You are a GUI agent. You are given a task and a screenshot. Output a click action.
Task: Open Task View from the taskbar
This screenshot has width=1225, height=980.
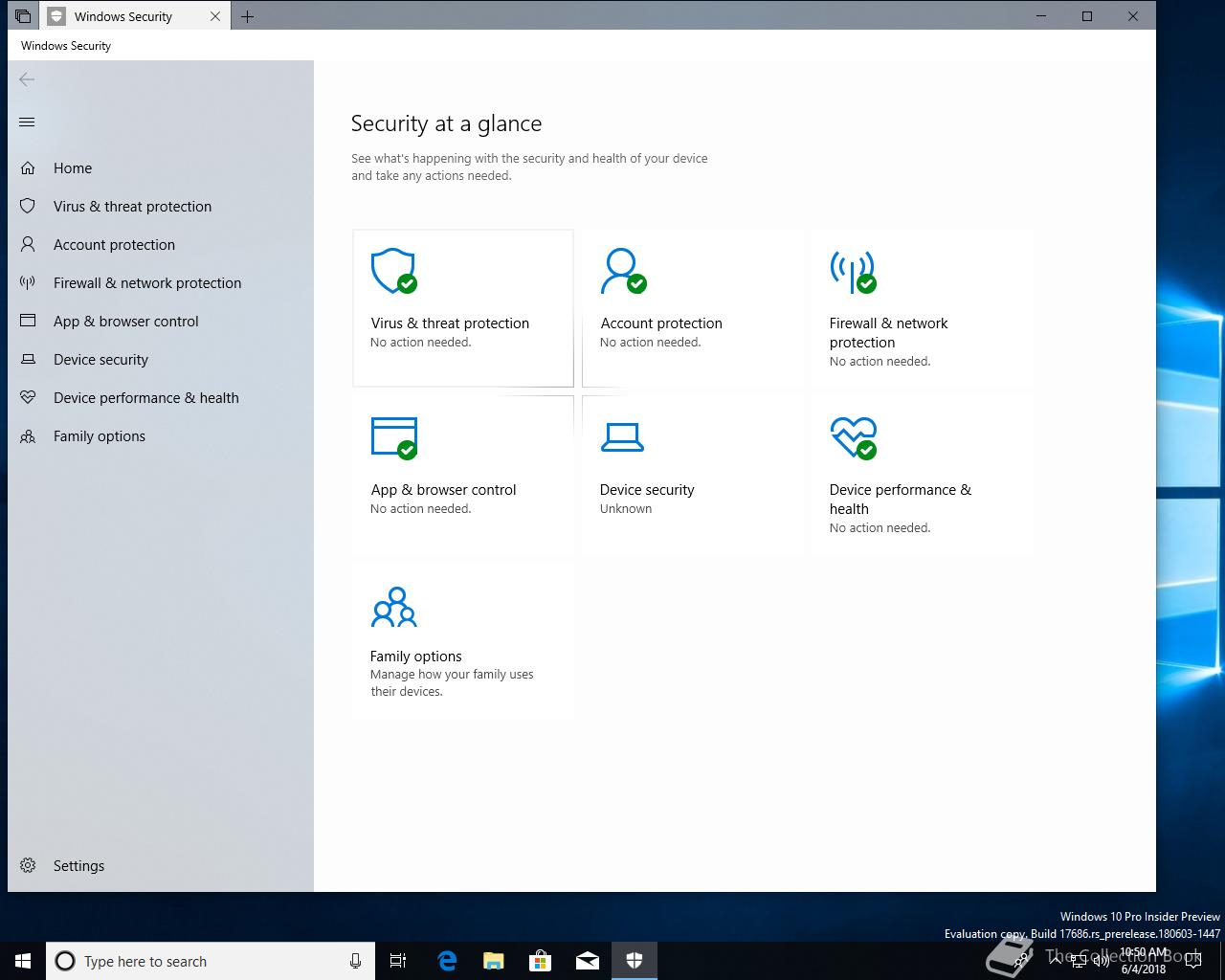pyautogui.click(x=398, y=961)
